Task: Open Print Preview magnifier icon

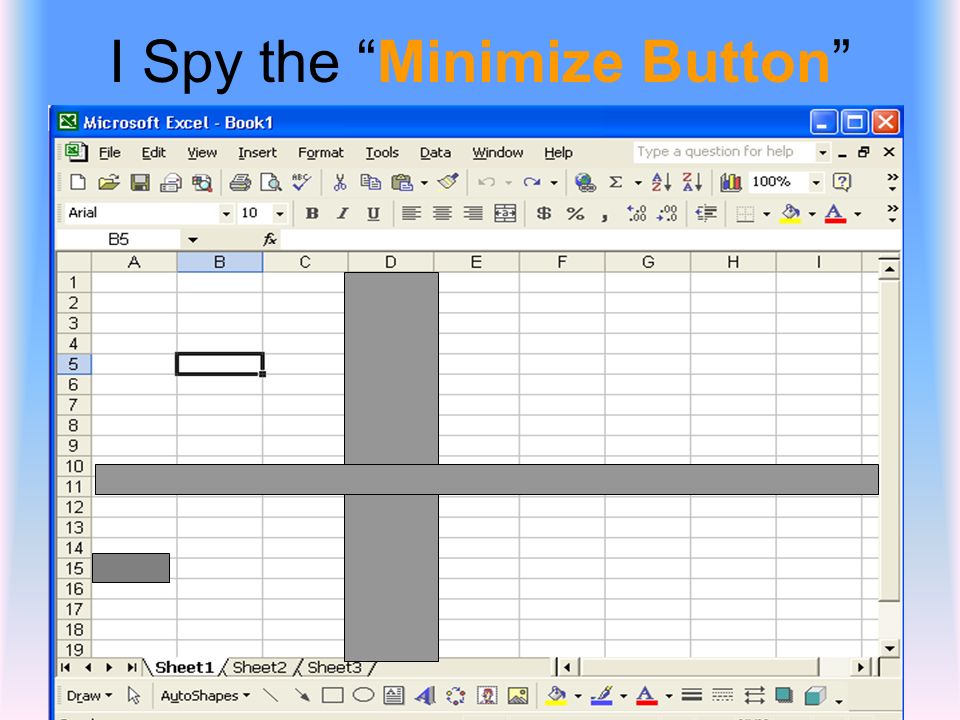Action: coord(271,182)
